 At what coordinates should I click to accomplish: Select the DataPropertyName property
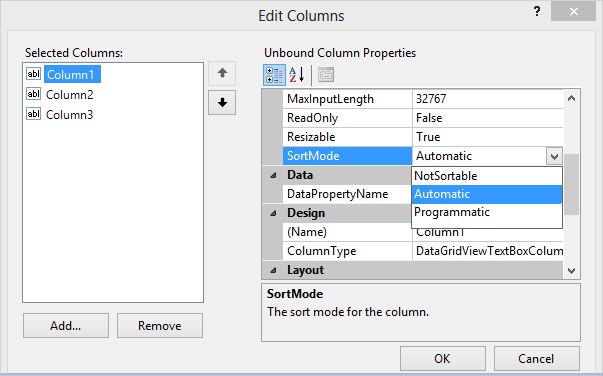[347, 194]
